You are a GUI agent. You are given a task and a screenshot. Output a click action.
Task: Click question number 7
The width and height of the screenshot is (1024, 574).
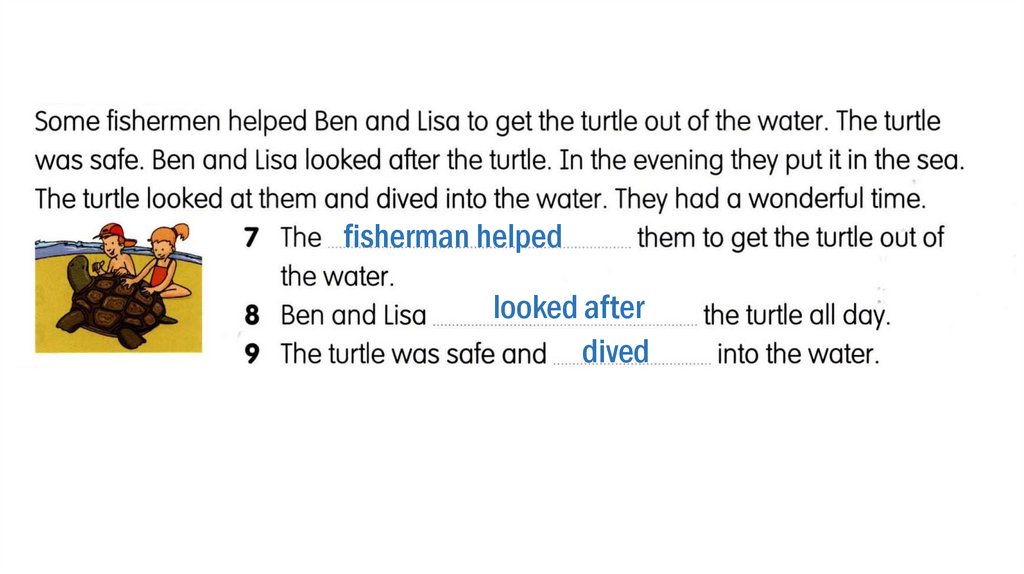(x=254, y=238)
